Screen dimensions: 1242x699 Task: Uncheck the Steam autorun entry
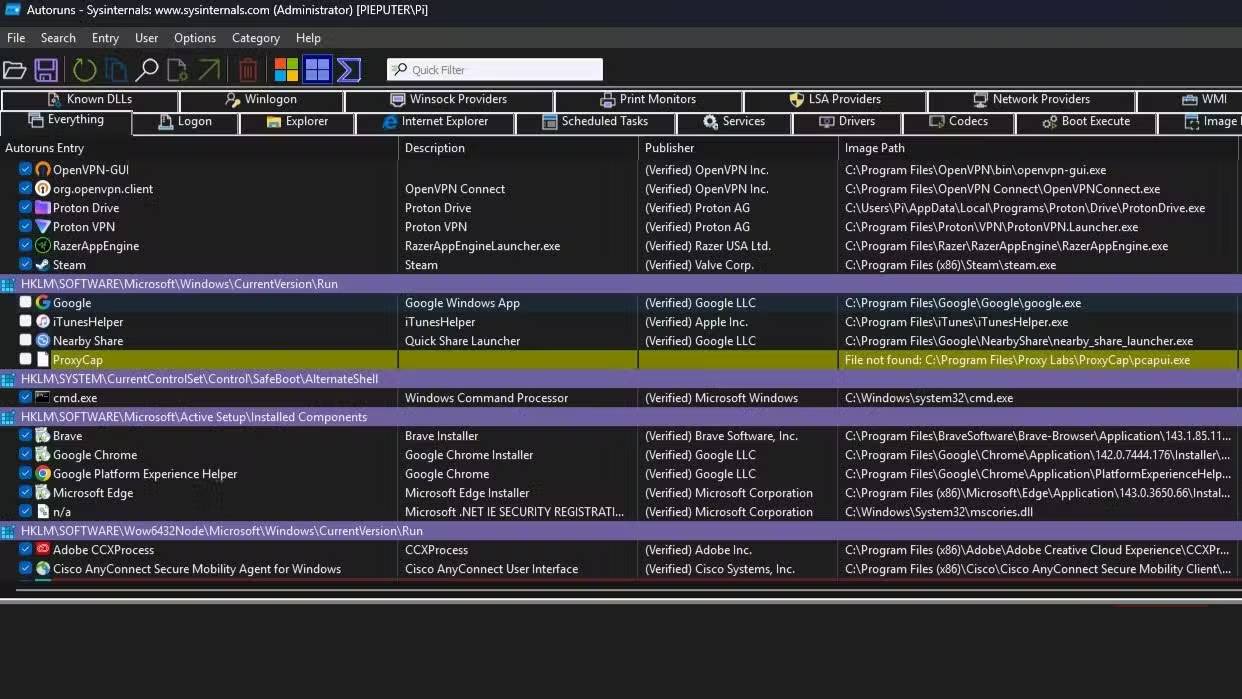[x=26, y=265]
